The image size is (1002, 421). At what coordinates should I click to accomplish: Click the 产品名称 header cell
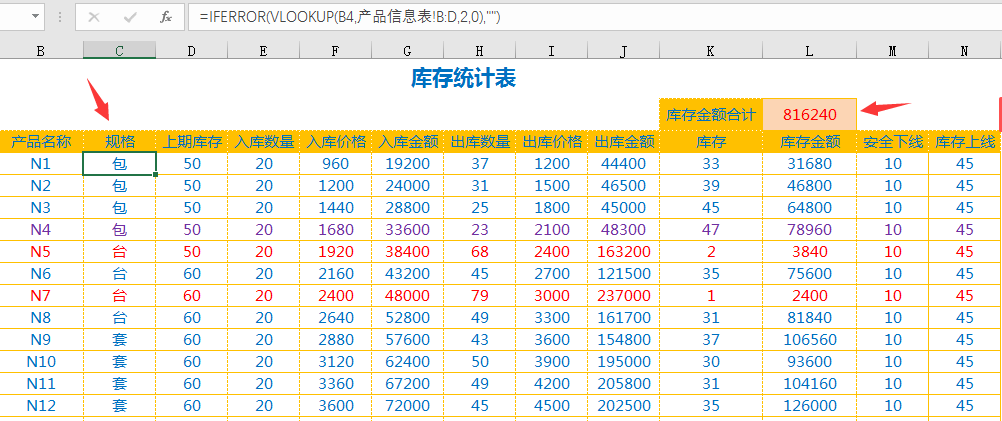point(41,141)
